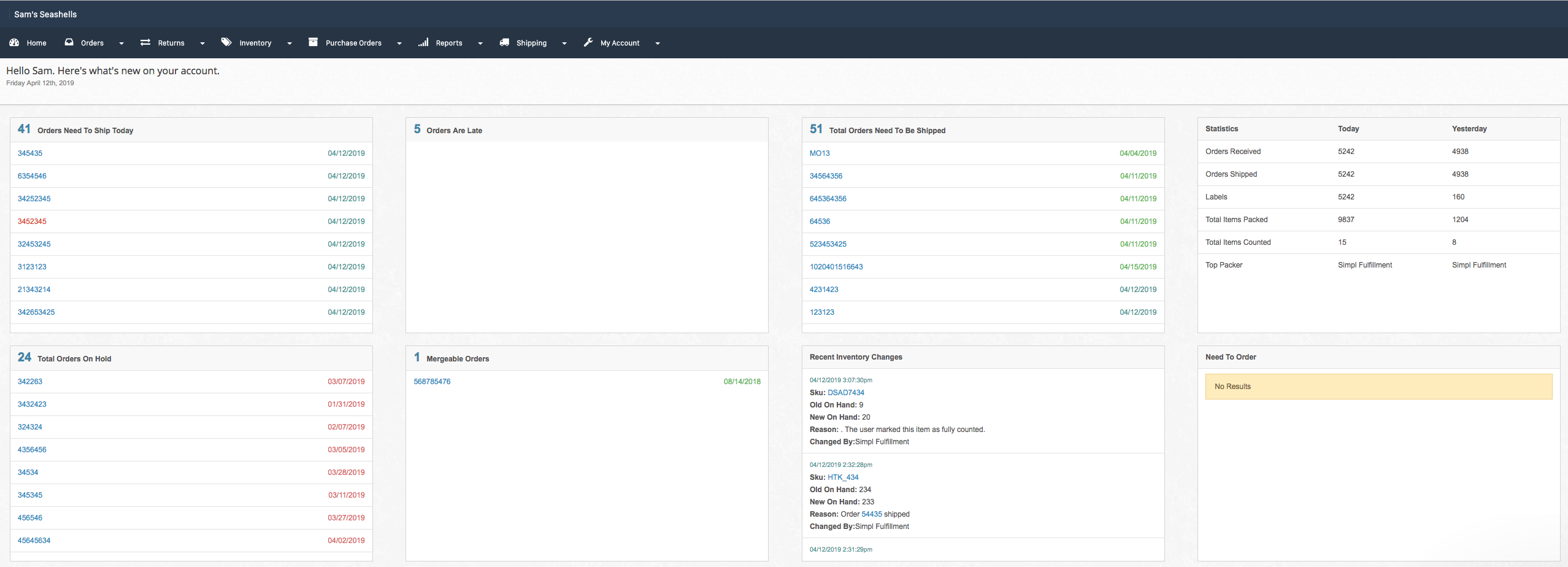Image resolution: width=1568 pixels, height=567 pixels.
Task: Open on-hold order 34534
Action: [x=28, y=472]
